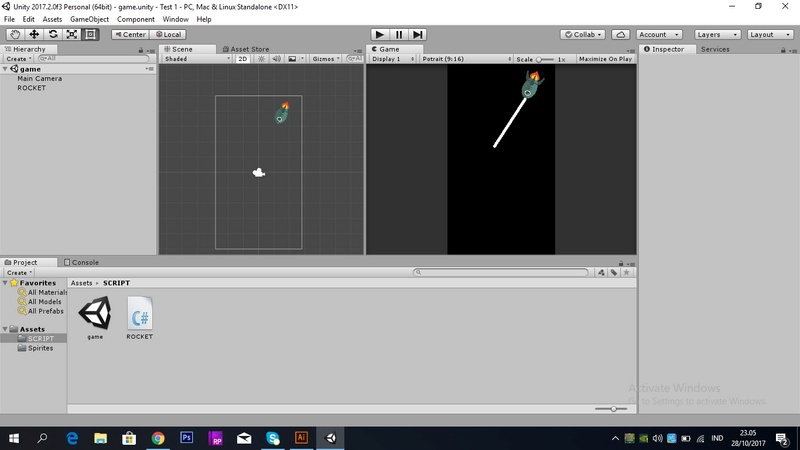This screenshot has width=800, height=450.
Task: Save search star icon in Project
Action: pyautogui.click(x=627, y=272)
